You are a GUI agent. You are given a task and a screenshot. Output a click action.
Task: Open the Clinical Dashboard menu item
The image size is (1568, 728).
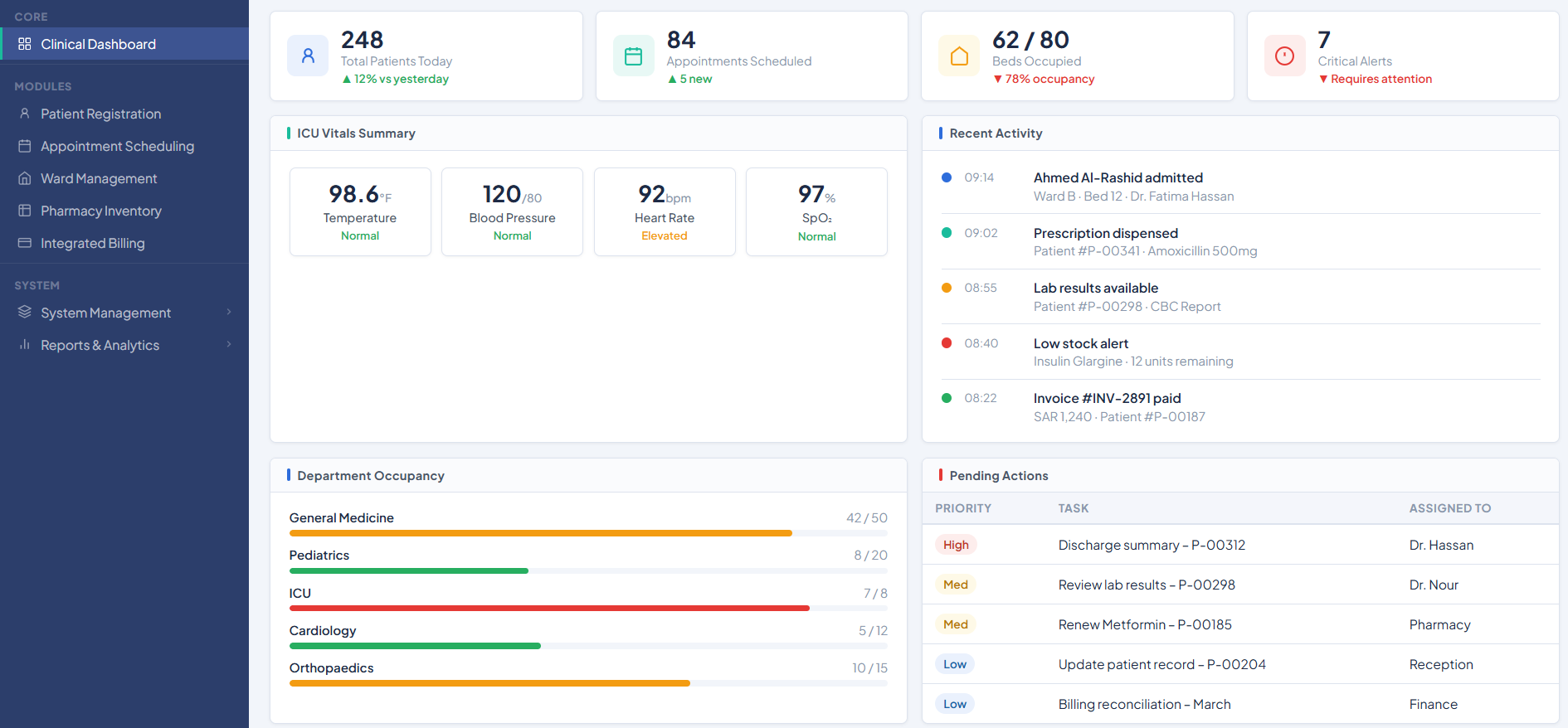pos(98,44)
